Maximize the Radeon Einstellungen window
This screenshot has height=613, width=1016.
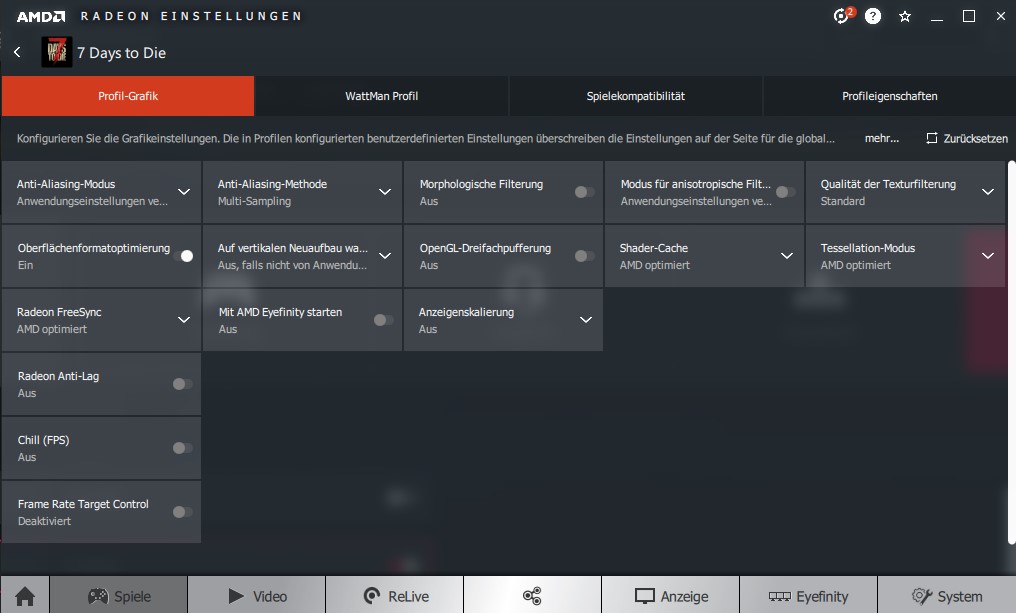[x=969, y=16]
